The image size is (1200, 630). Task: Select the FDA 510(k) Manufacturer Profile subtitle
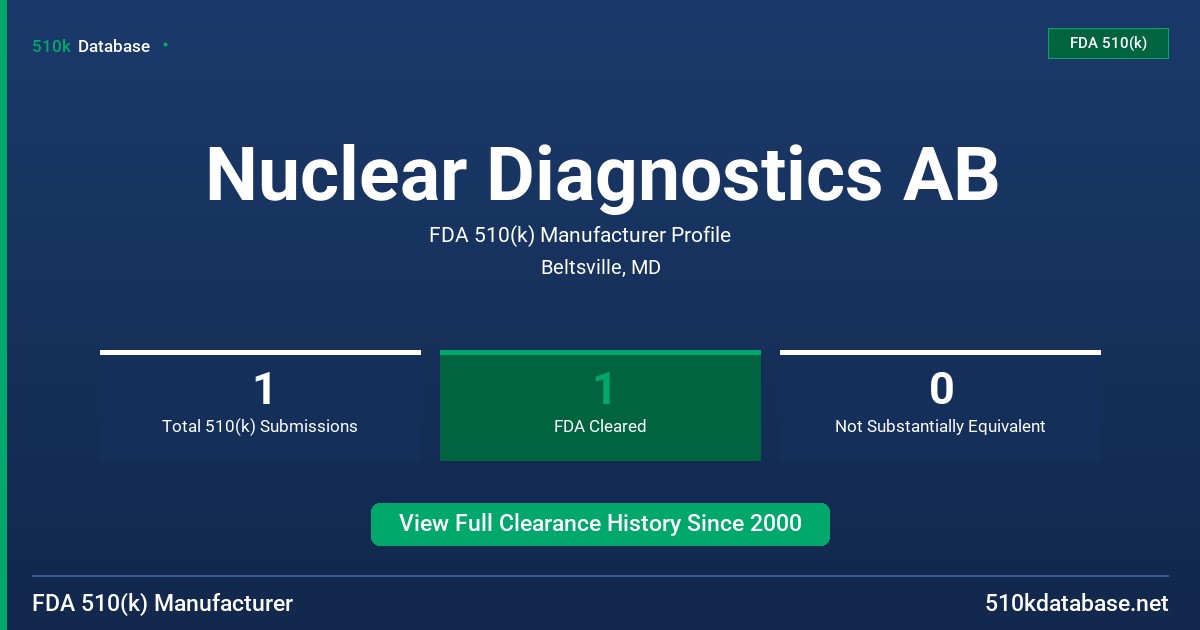tap(580, 235)
